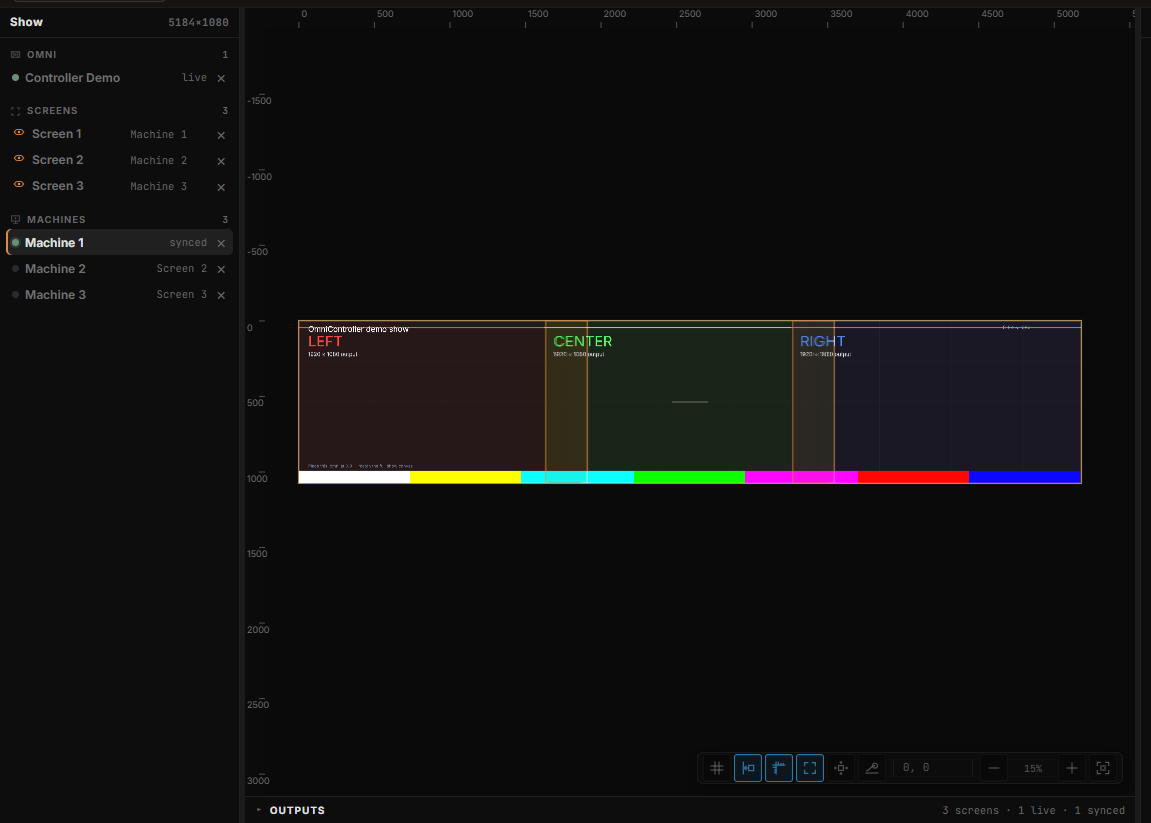Click the 5184×1080 resolution label
Image resolution: width=1151 pixels, height=823 pixels.
coord(198,23)
